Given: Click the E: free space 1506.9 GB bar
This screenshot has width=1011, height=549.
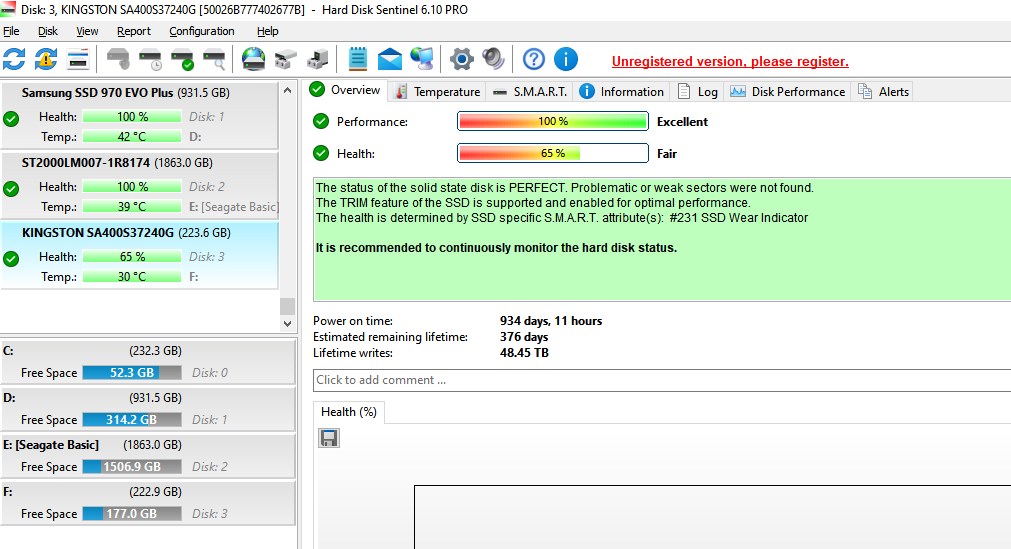Looking at the screenshot, I should click(132, 467).
